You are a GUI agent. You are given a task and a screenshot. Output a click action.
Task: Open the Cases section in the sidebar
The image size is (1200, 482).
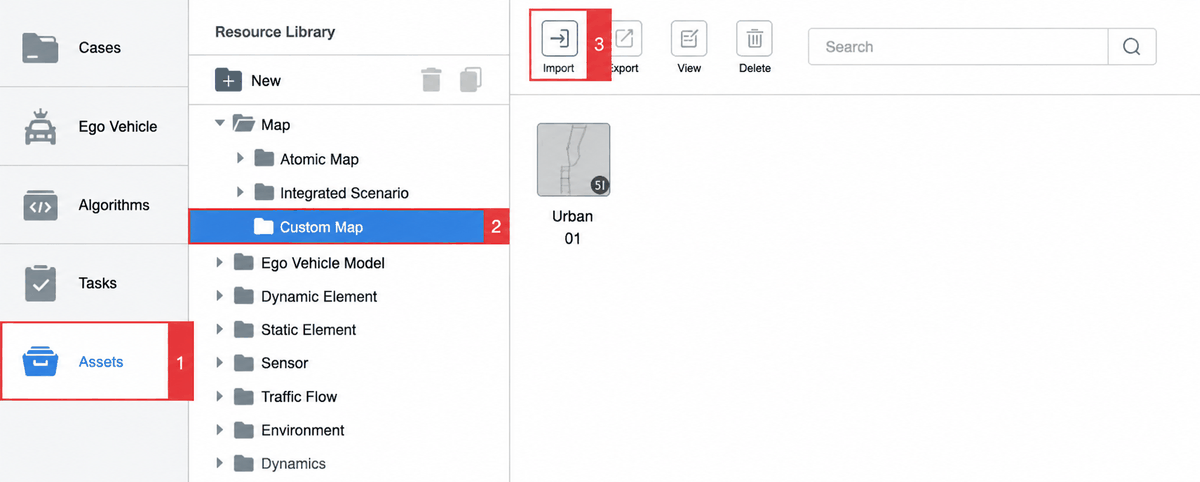coord(94,48)
